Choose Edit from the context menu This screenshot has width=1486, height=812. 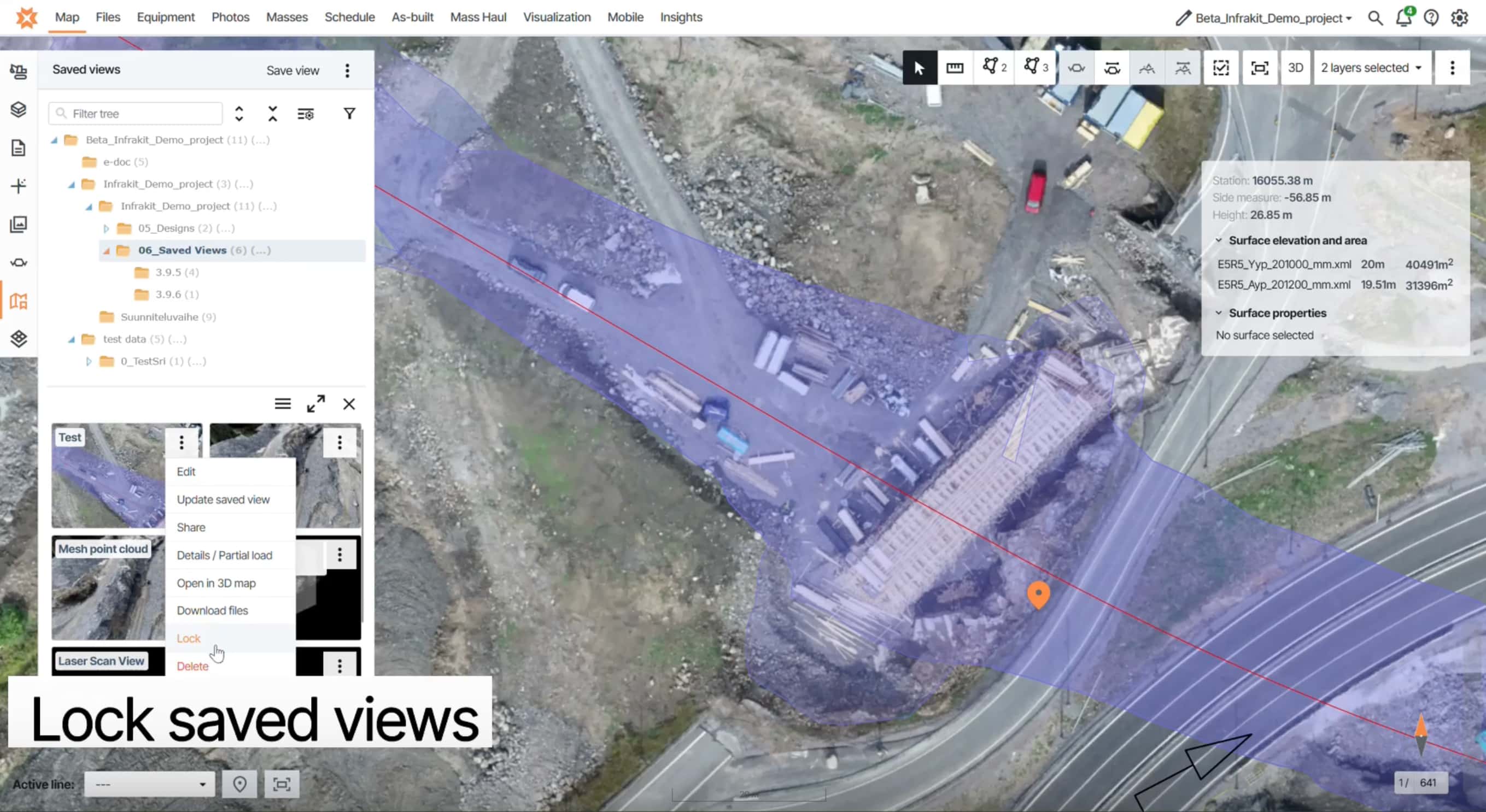pos(231,472)
